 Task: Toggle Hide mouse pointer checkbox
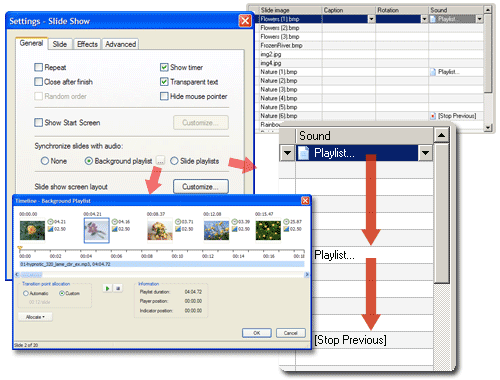point(164,96)
